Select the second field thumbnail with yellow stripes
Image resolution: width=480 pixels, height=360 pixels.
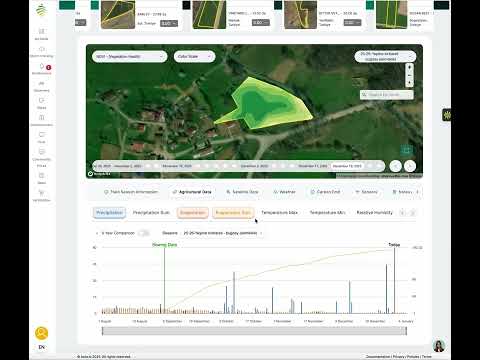coord(209,15)
